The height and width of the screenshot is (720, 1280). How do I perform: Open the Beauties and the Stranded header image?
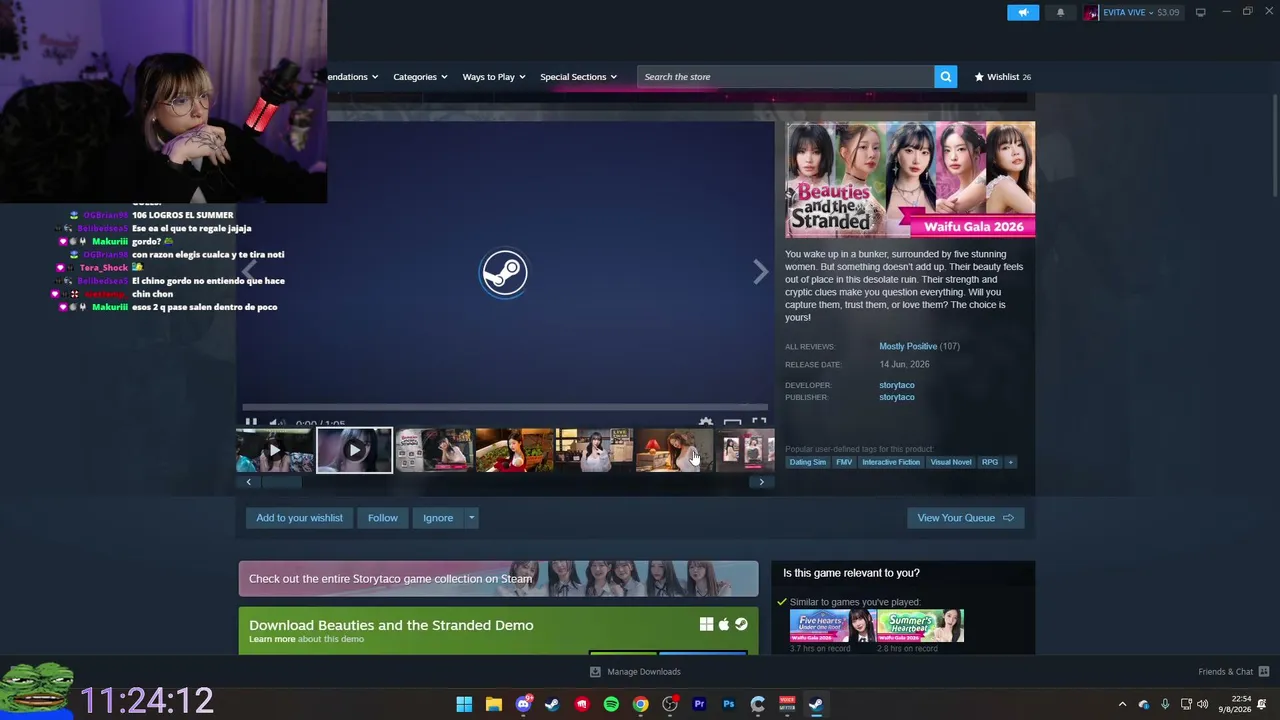click(x=910, y=180)
